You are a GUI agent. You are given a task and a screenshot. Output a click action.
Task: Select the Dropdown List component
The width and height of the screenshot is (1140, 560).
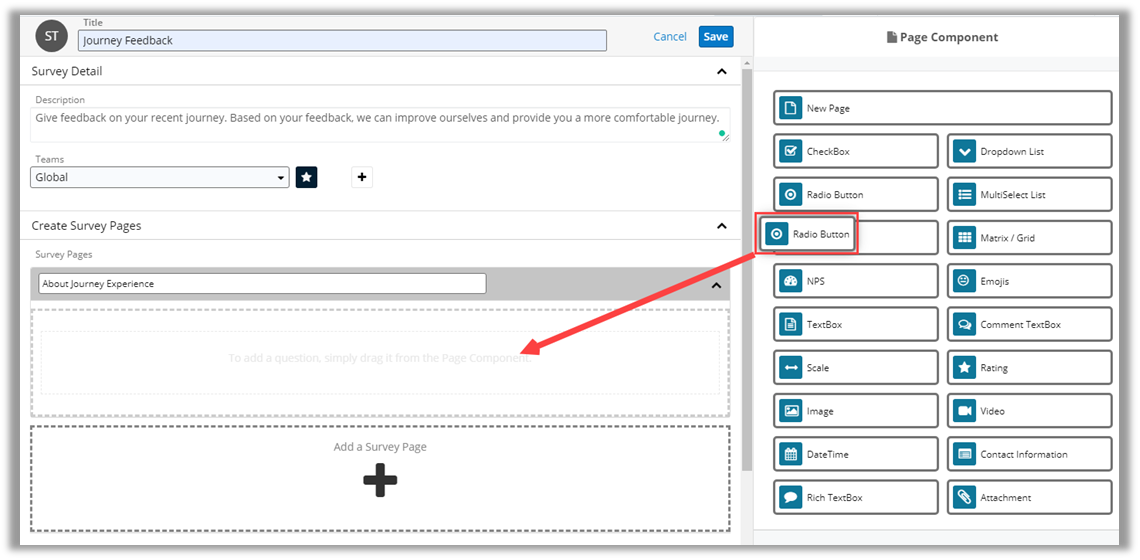[x=1029, y=151]
